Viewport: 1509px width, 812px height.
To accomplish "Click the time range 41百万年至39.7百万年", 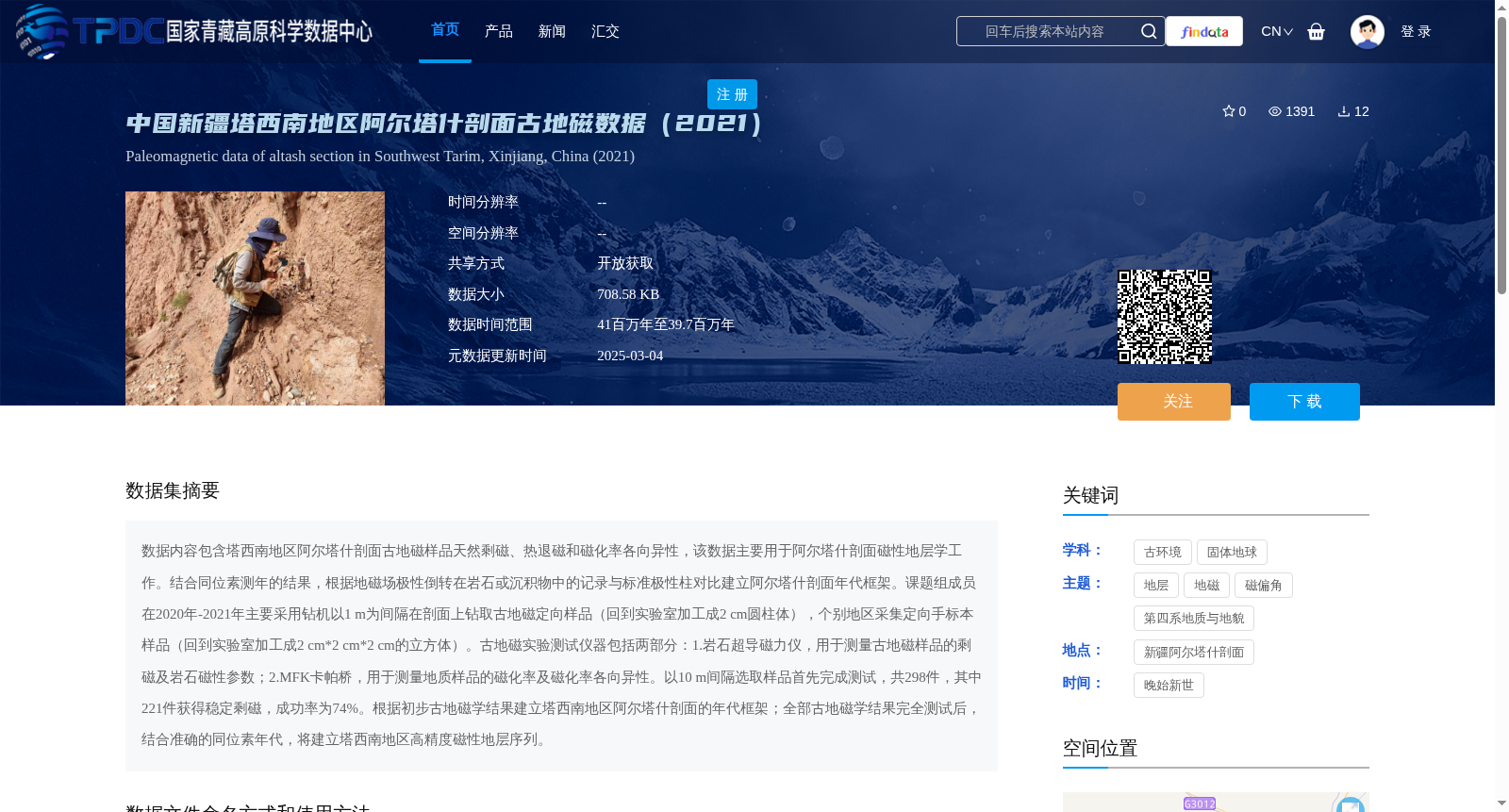I will pyautogui.click(x=666, y=324).
